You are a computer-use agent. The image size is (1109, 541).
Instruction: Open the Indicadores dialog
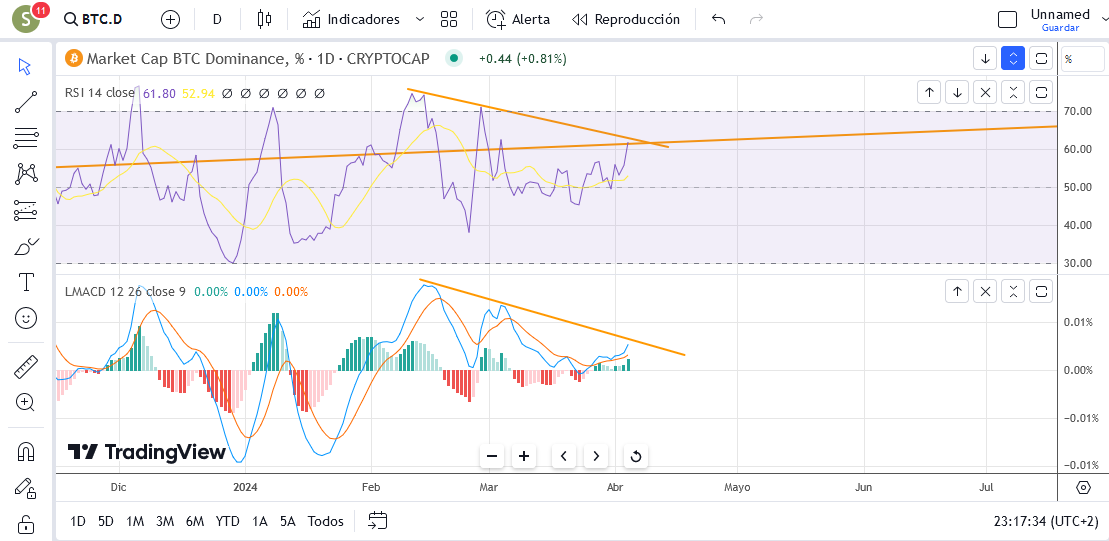351,19
